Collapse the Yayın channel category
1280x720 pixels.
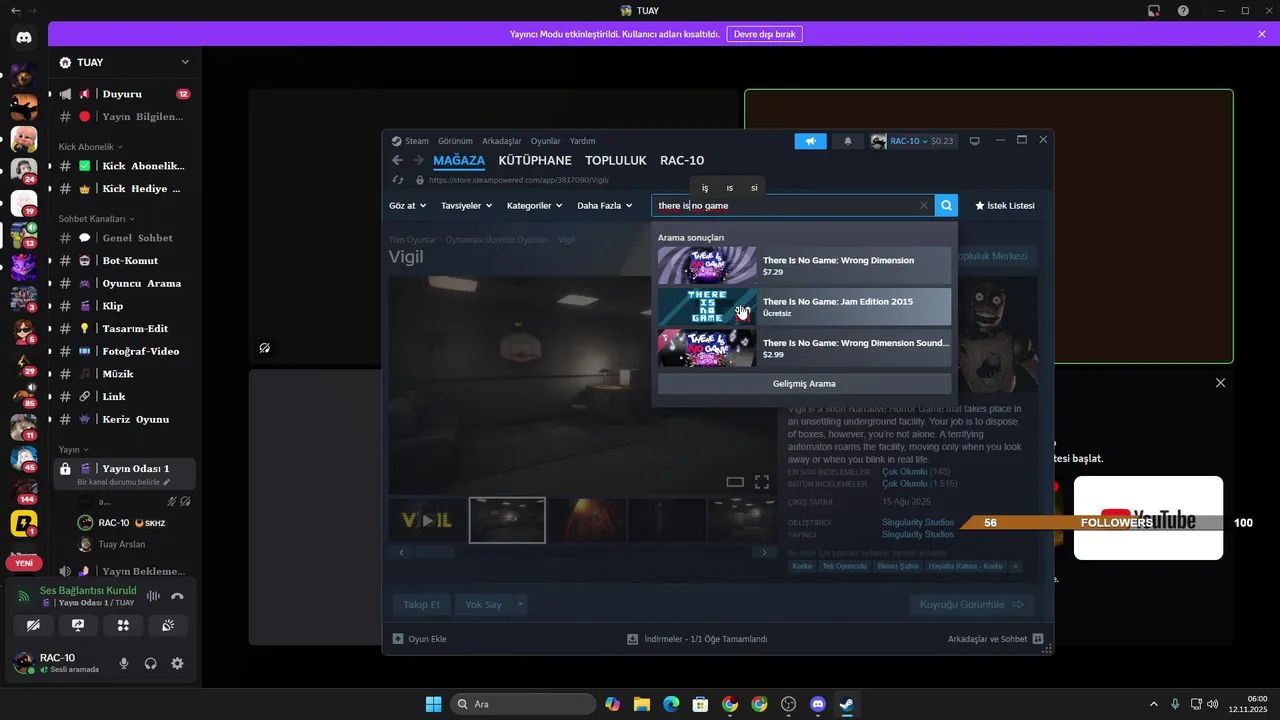click(x=74, y=450)
